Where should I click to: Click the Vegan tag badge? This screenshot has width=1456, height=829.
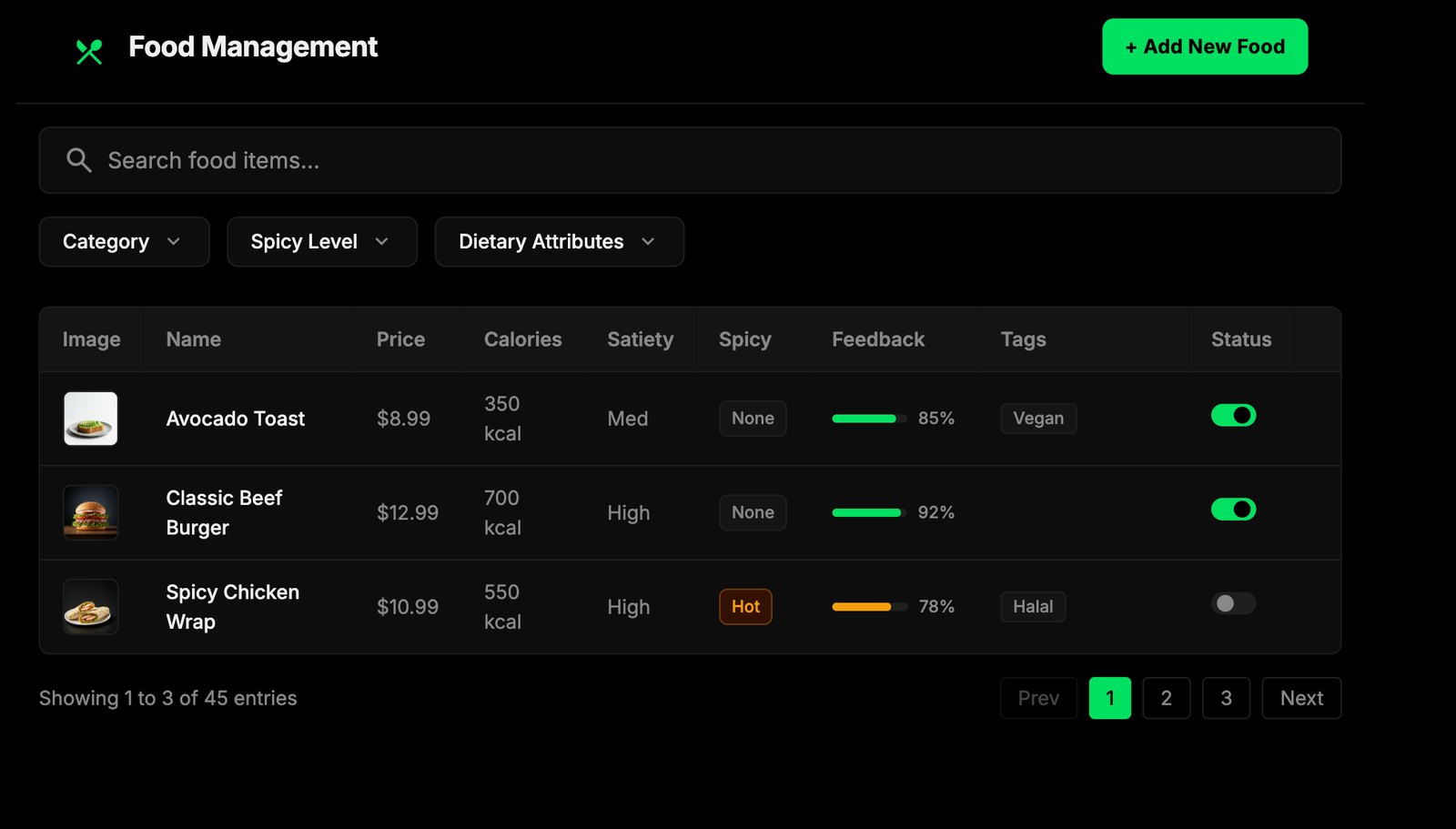1038,419
